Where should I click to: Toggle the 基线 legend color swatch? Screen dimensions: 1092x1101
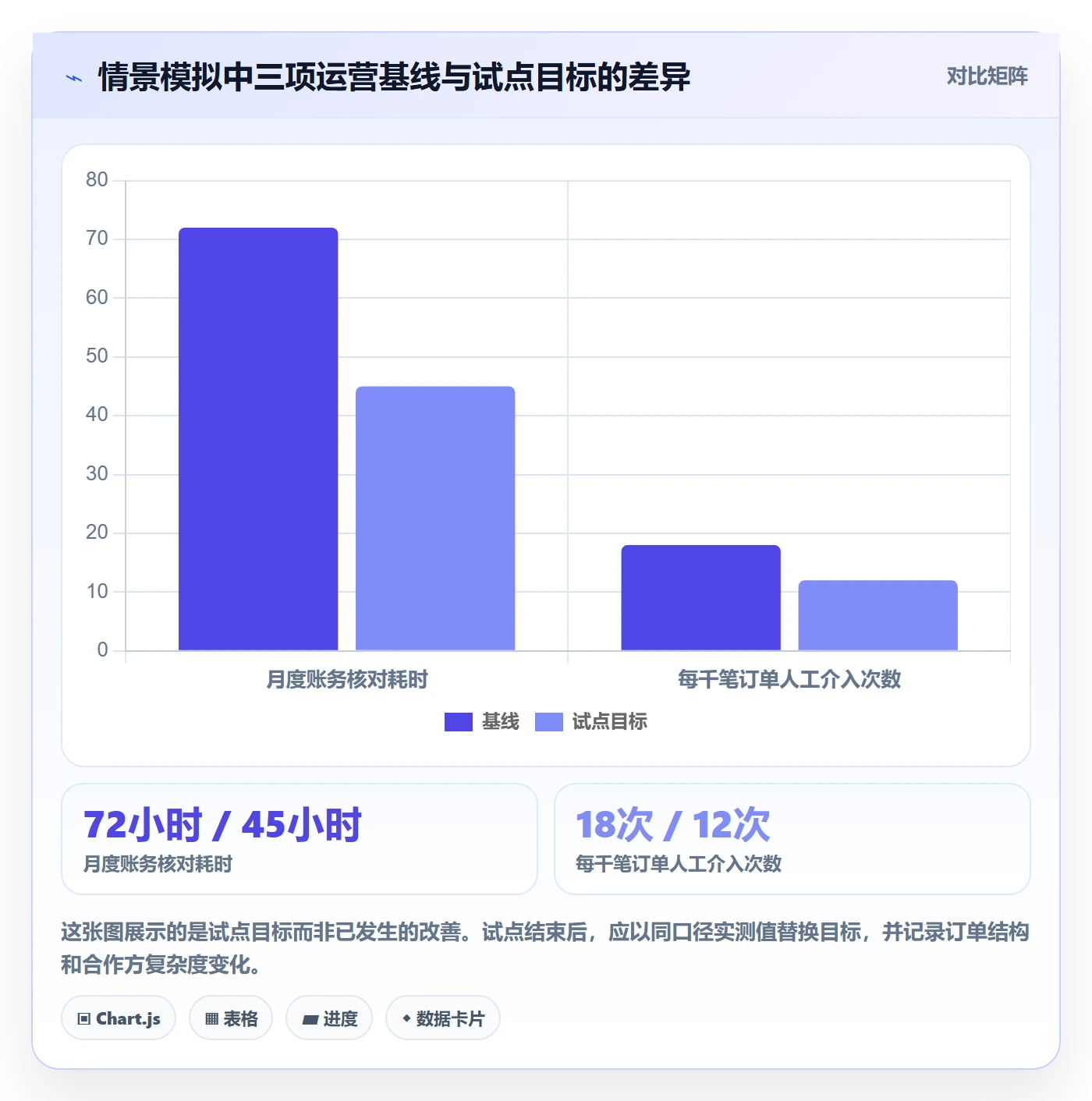[x=459, y=722]
